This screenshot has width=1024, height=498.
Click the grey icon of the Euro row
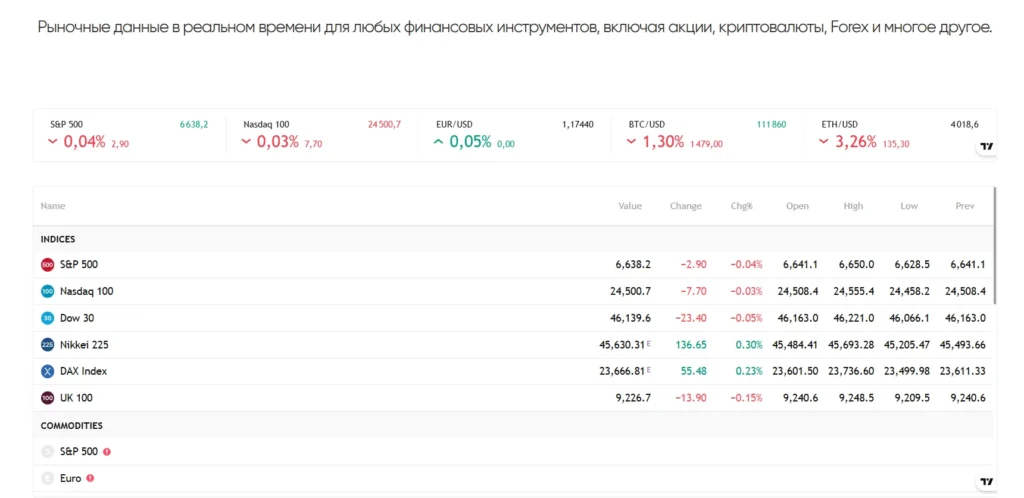pos(47,478)
